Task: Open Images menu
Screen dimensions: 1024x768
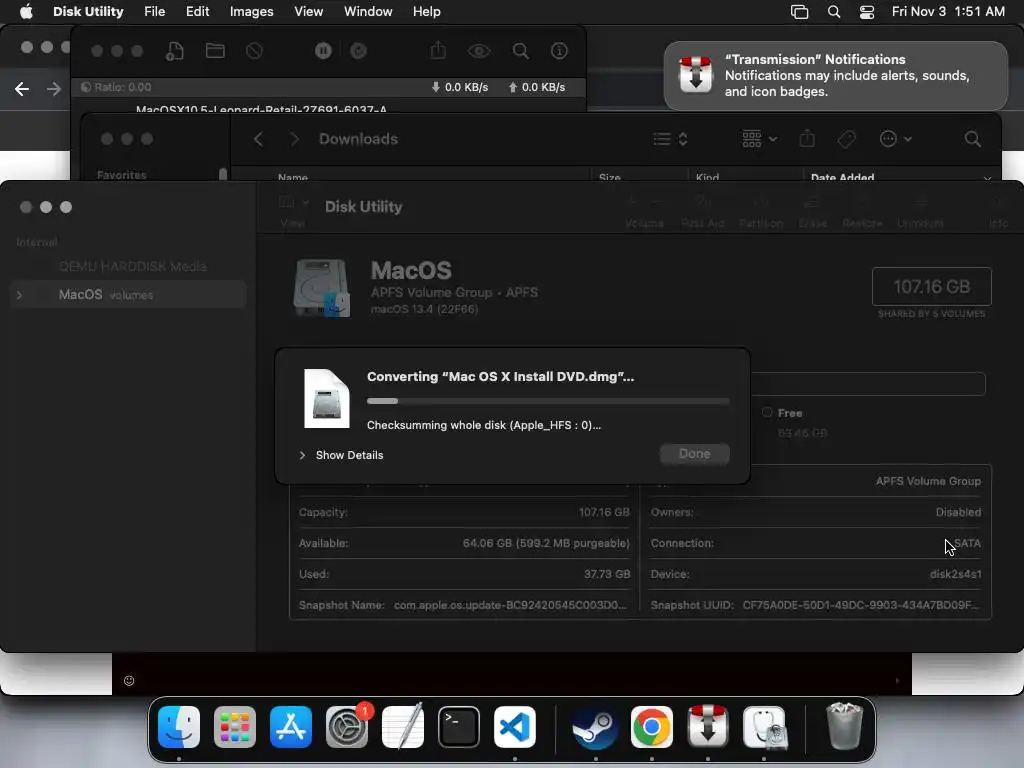Action: coord(251,12)
